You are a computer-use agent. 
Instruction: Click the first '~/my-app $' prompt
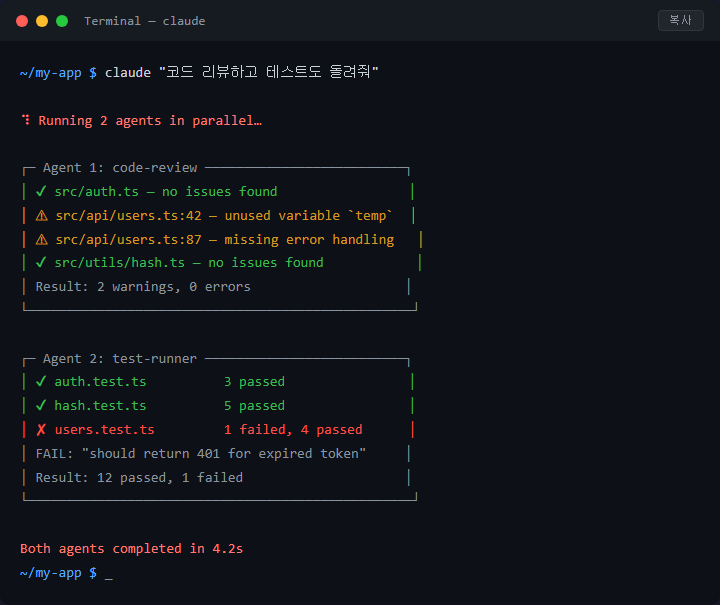(x=58, y=73)
